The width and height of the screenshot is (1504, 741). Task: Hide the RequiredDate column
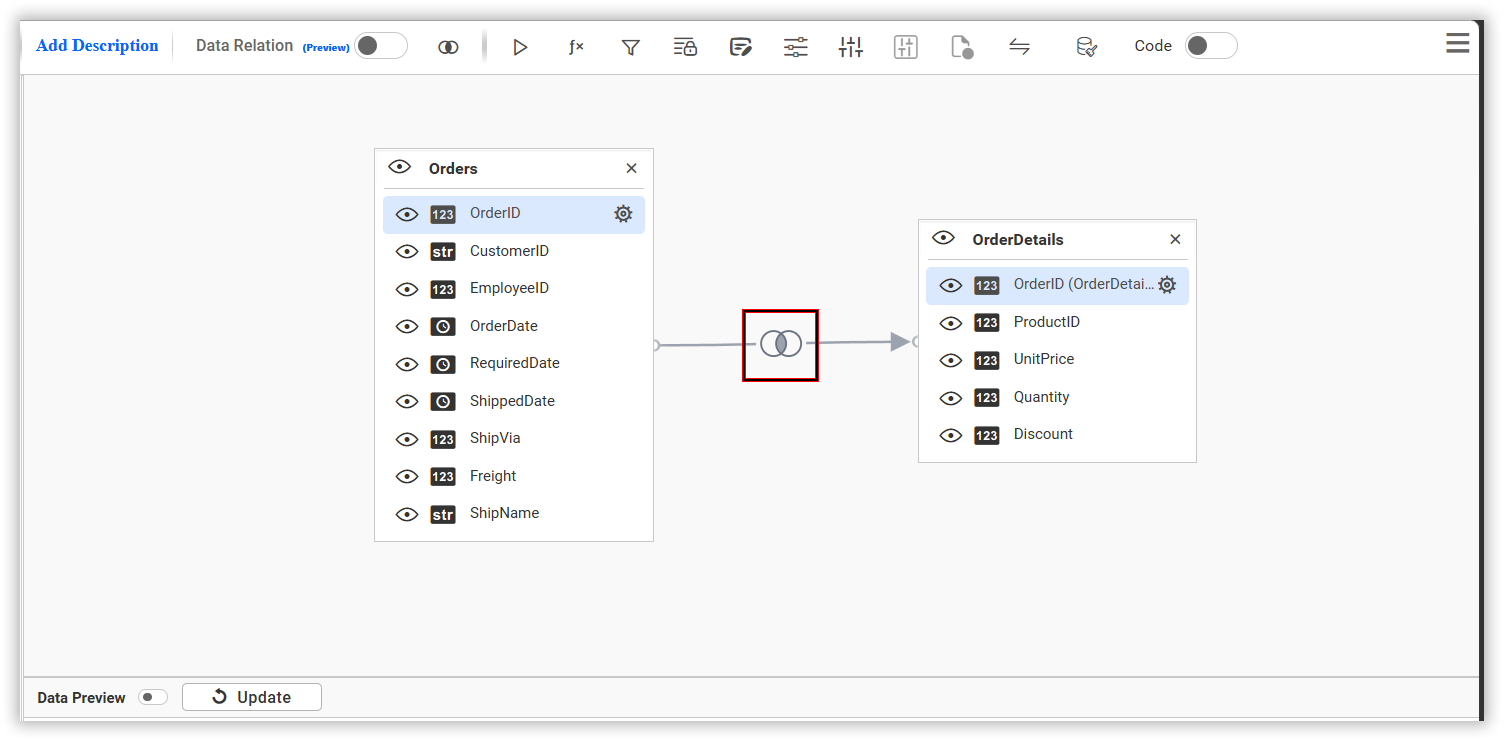406,364
